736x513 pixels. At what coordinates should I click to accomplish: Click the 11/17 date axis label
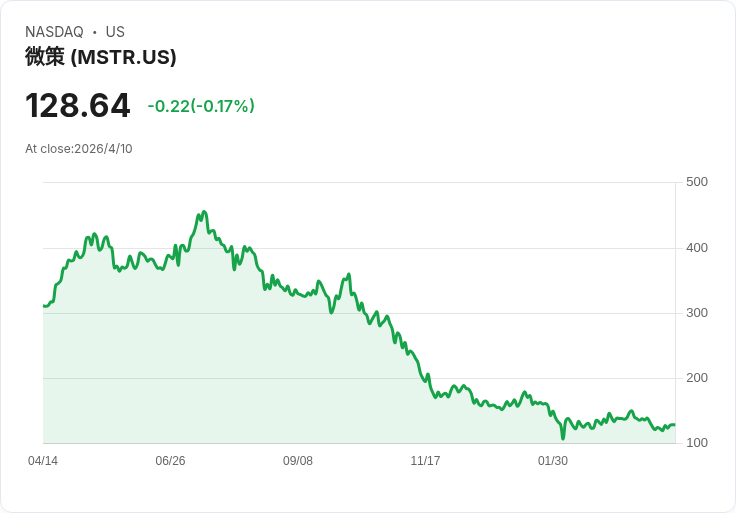(425, 461)
